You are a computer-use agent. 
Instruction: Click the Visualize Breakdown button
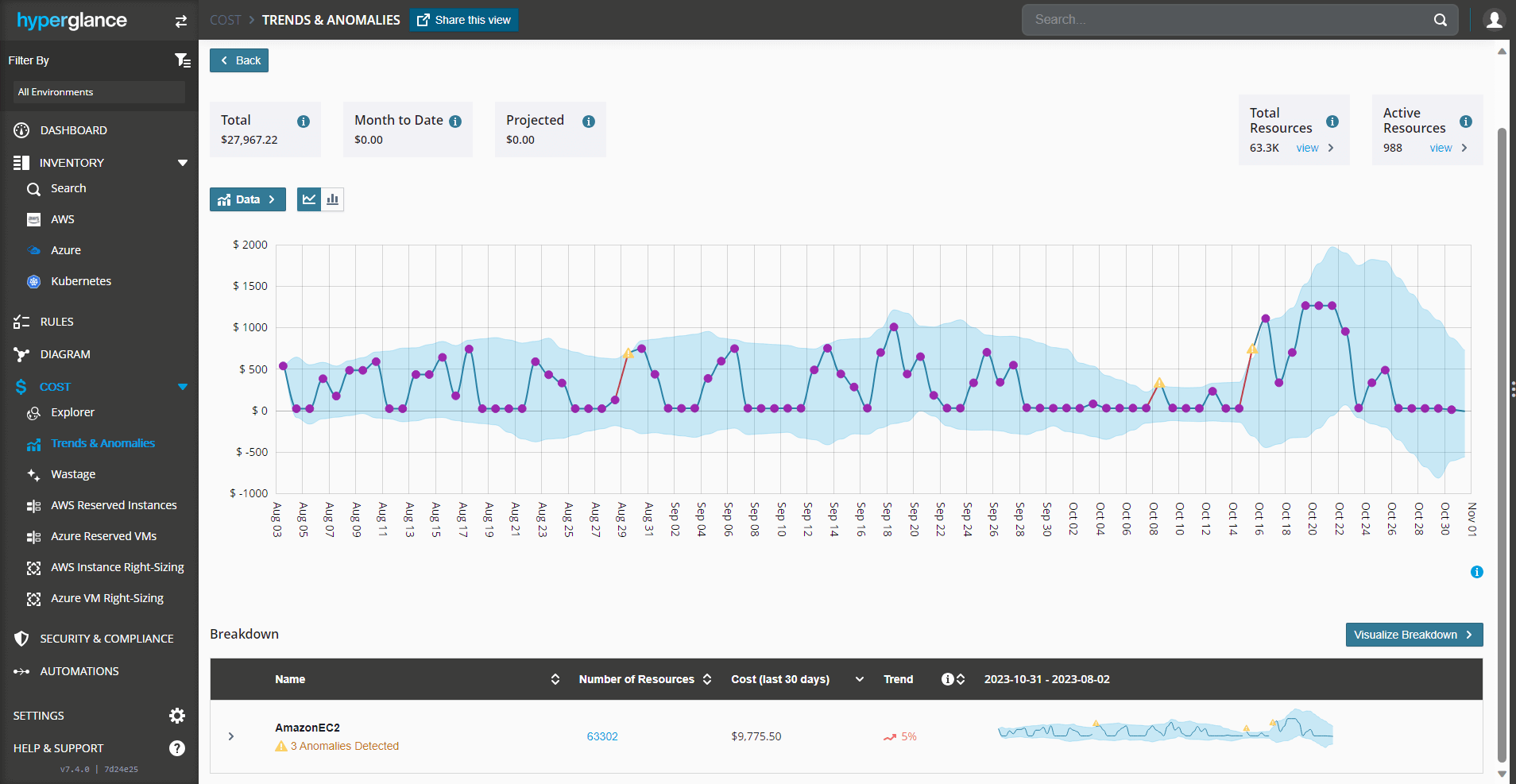click(x=1414, y=635)
